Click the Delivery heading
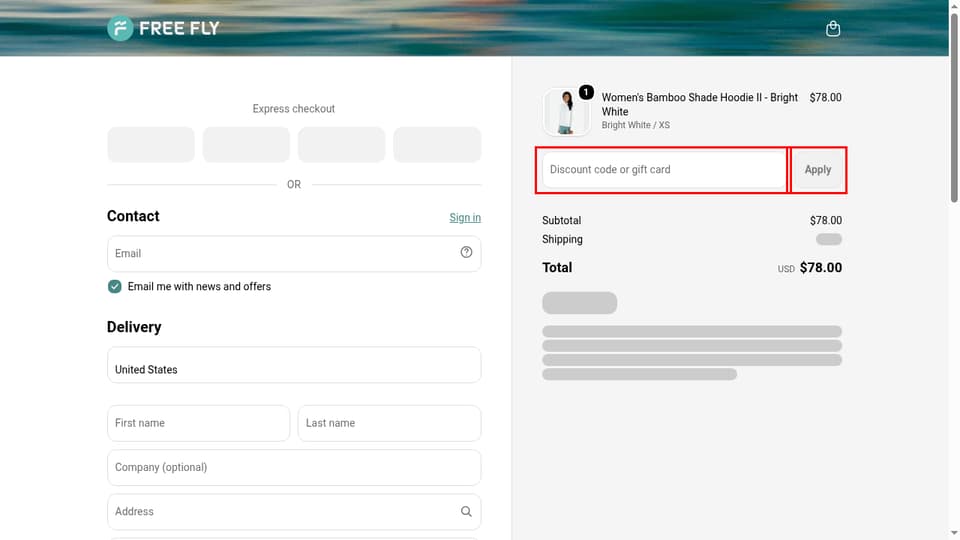This screenshot has width=960, height=540. [134, 327]
